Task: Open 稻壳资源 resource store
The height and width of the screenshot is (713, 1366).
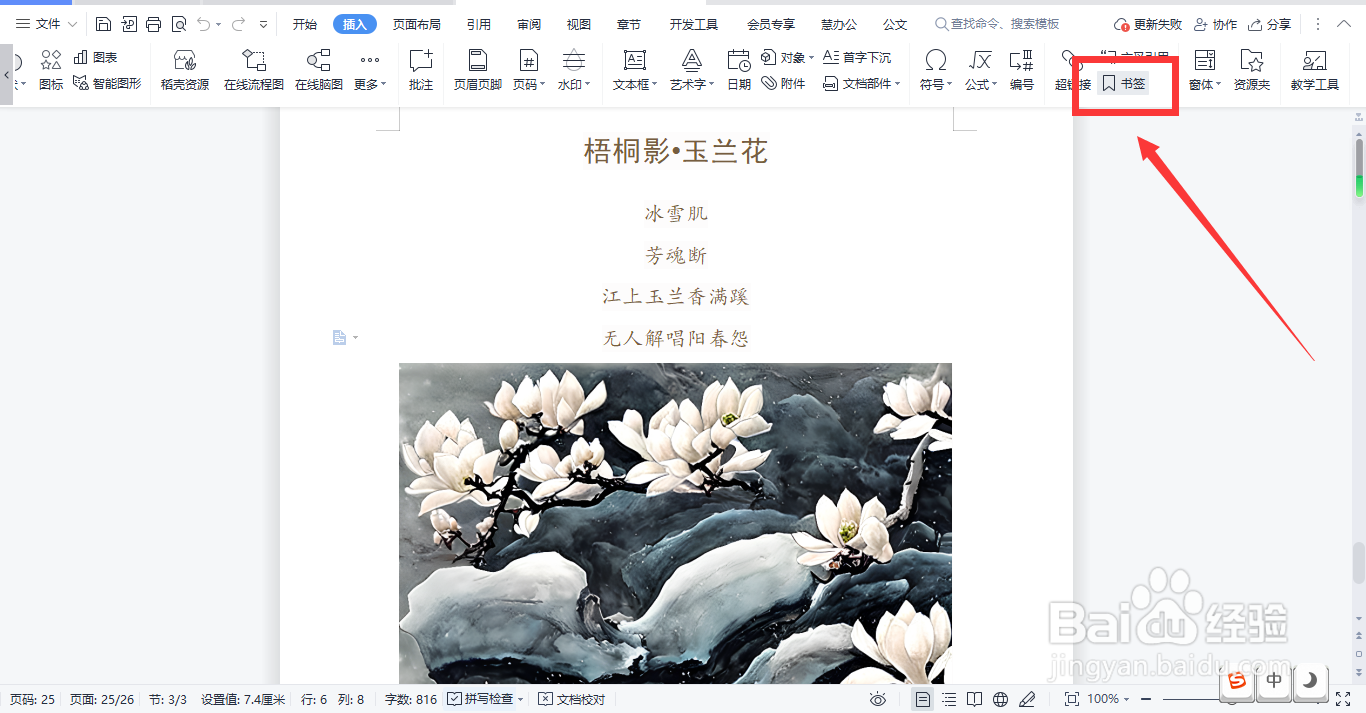Action: point(185,70)
